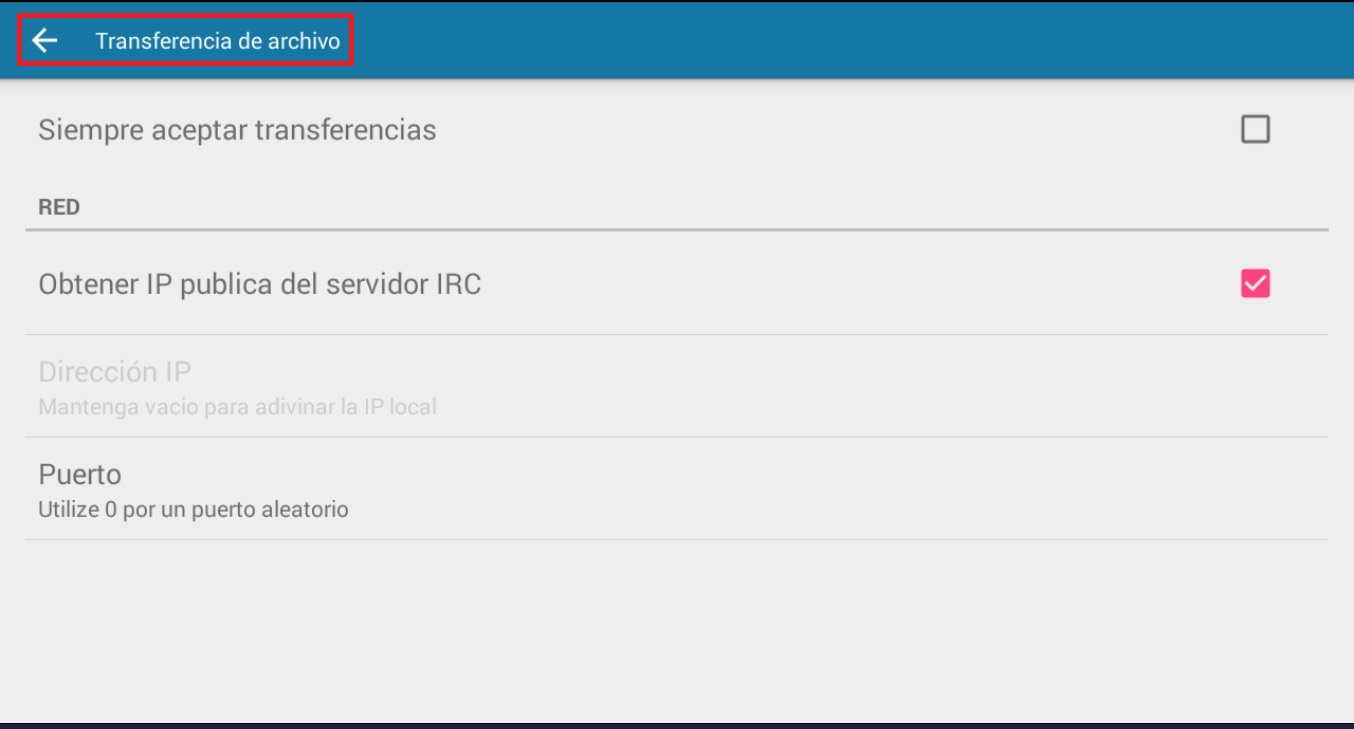Click the word 'archivo' in the header
1354x729 pixels.
(307, 41)
